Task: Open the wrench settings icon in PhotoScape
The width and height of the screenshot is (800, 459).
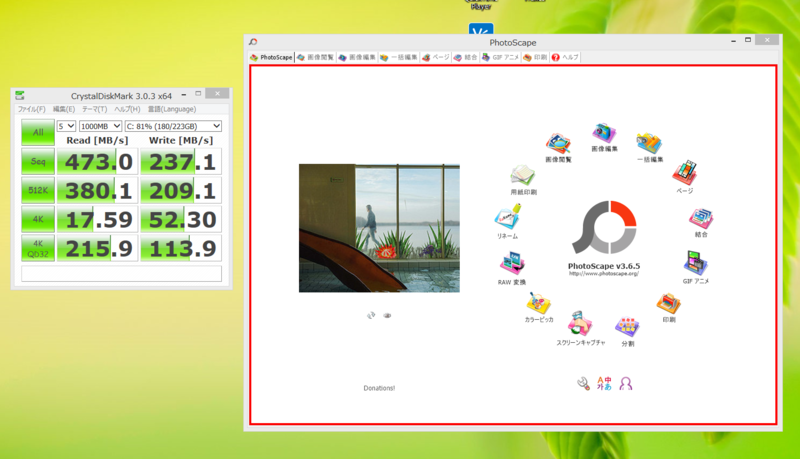Action: click(583, 384)
